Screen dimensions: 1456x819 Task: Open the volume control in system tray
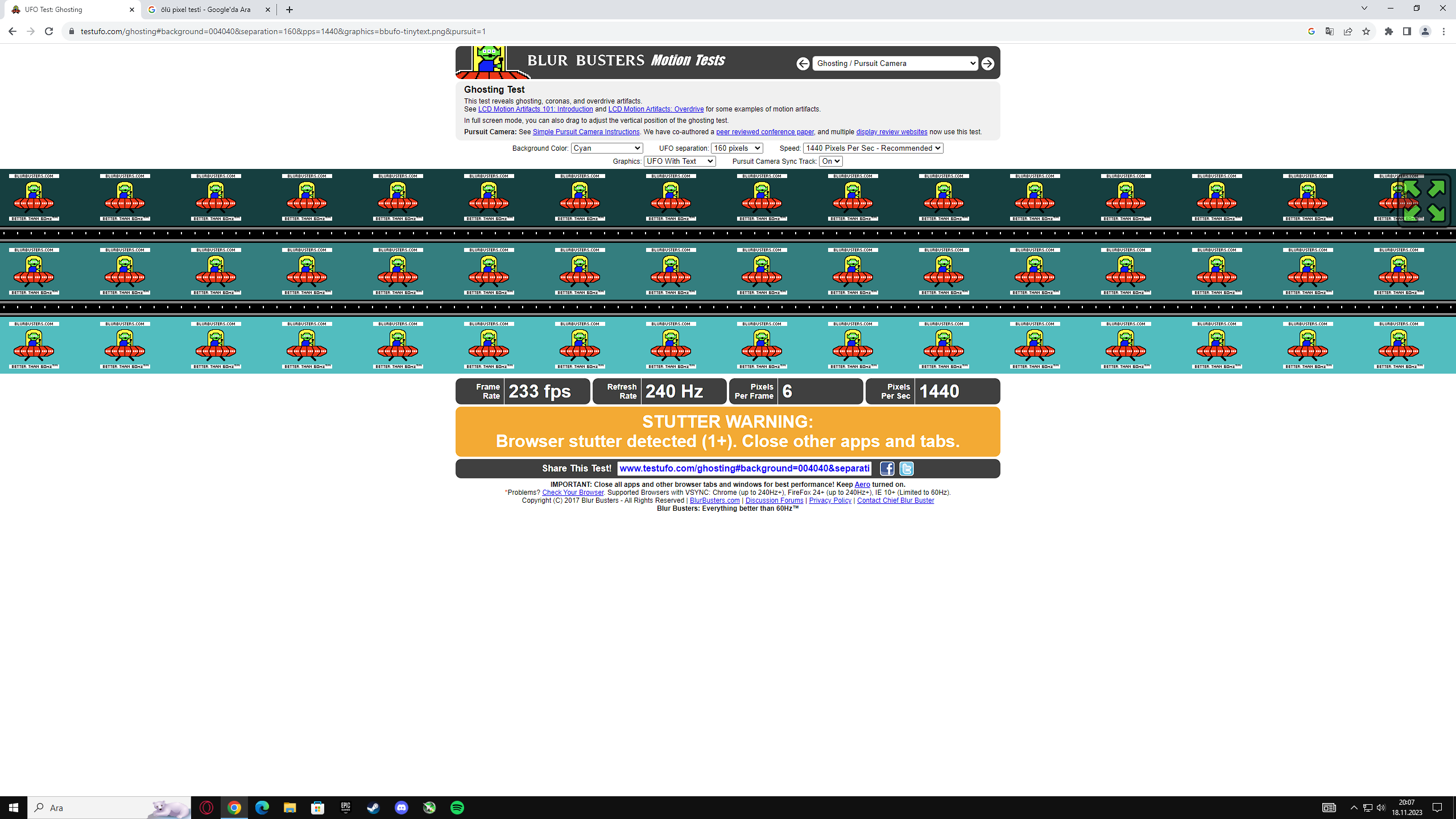[x=1381, y=808]
